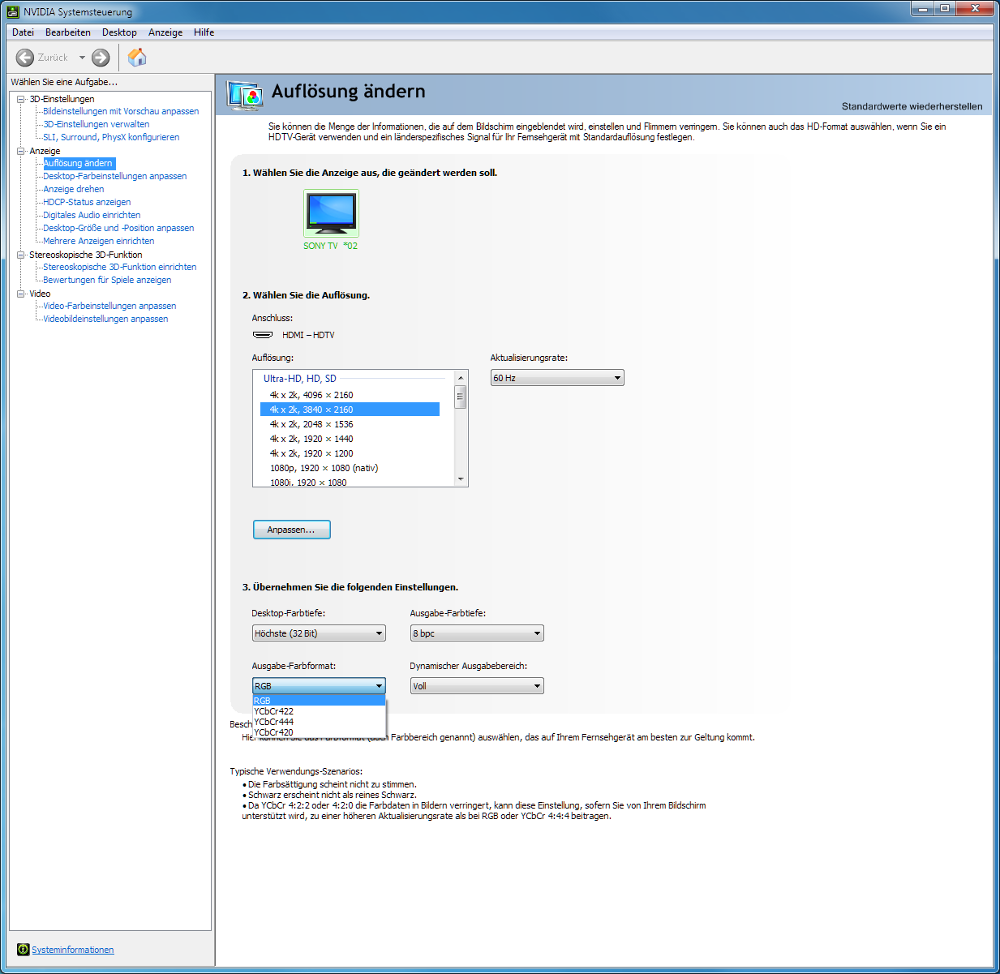Open the Bearbeiten menu

point(68,33)
